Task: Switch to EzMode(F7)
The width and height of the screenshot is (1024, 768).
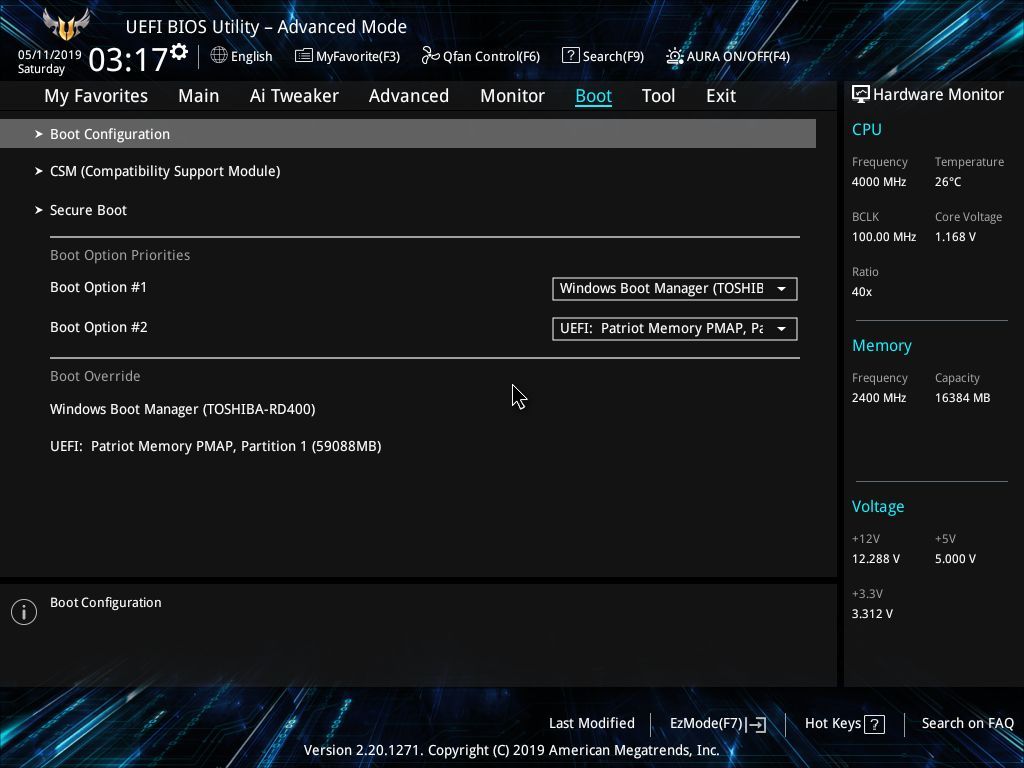Action: click(706, 724)
